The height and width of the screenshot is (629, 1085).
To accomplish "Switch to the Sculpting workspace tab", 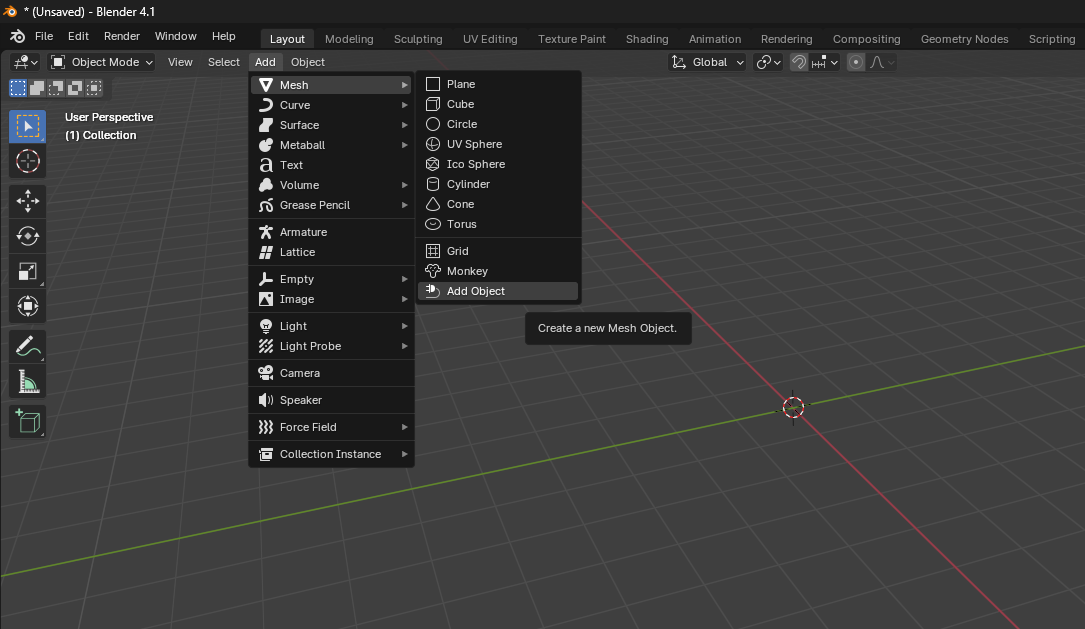I will click(x=418, y=39).
